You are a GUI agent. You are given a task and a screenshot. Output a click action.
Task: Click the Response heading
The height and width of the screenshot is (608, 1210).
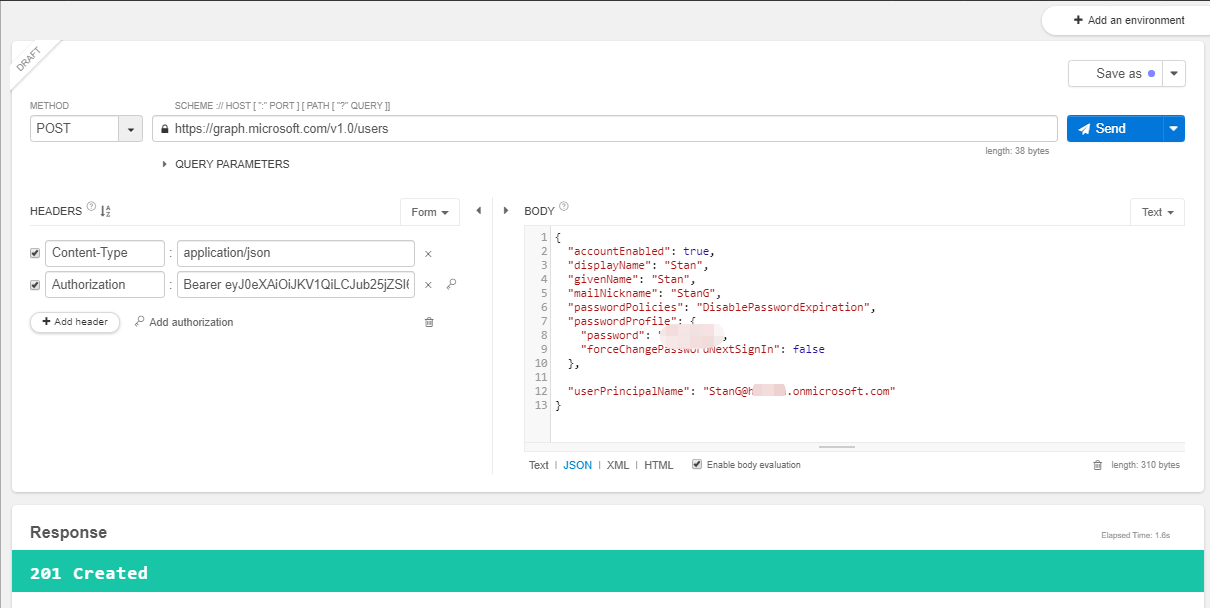pyautogui.click(x=68, y=532)
